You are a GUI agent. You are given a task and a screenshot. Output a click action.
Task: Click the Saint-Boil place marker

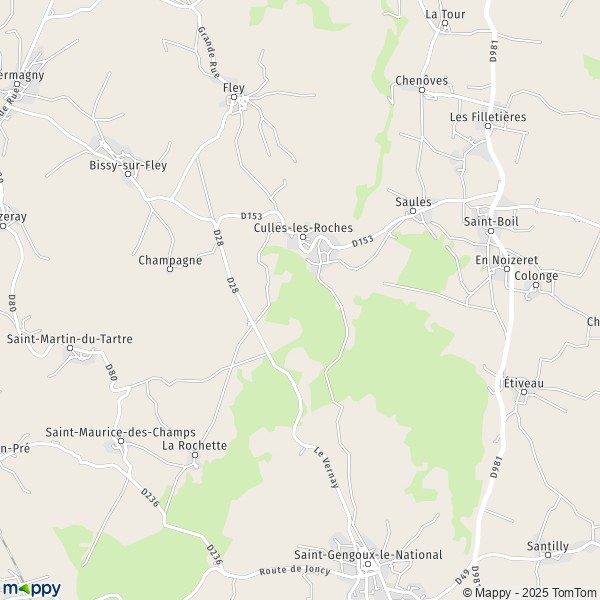491,231
